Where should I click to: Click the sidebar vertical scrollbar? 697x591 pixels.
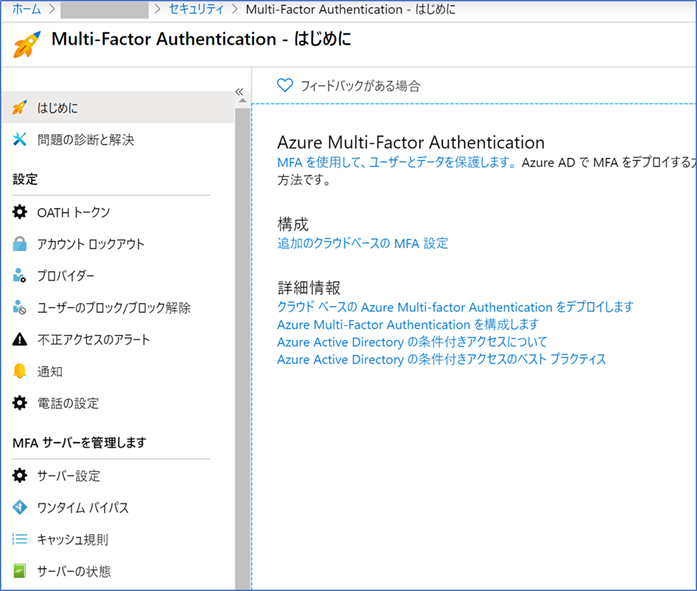[243, 347]
